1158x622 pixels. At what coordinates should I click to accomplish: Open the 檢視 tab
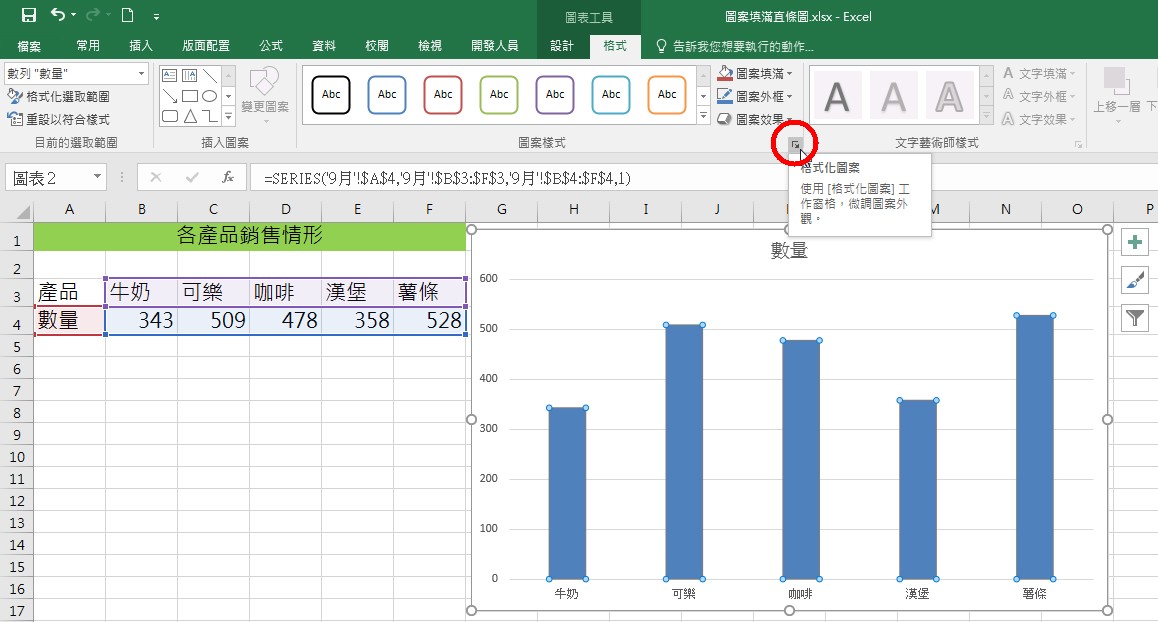coord(430,46)
